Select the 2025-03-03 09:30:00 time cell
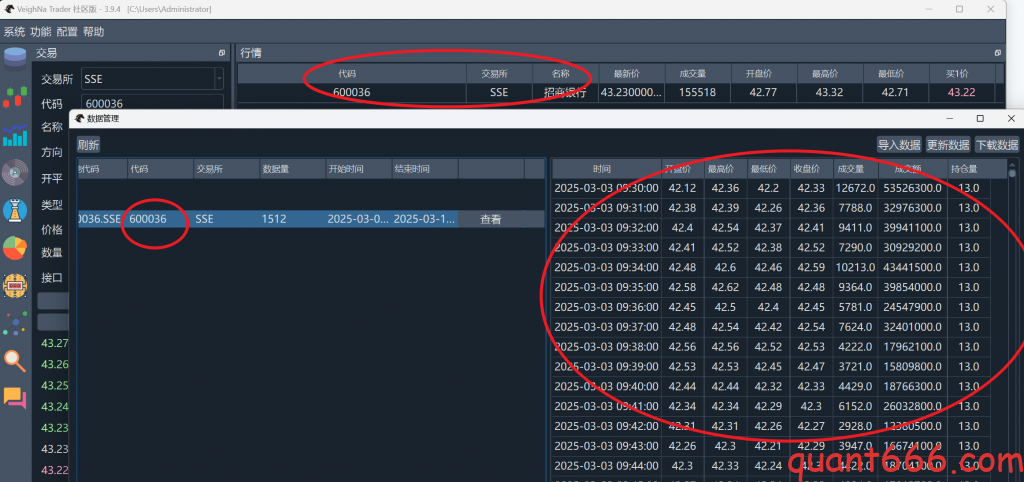This screenshot has height=482, width=1024. click(x=605, y=188)
